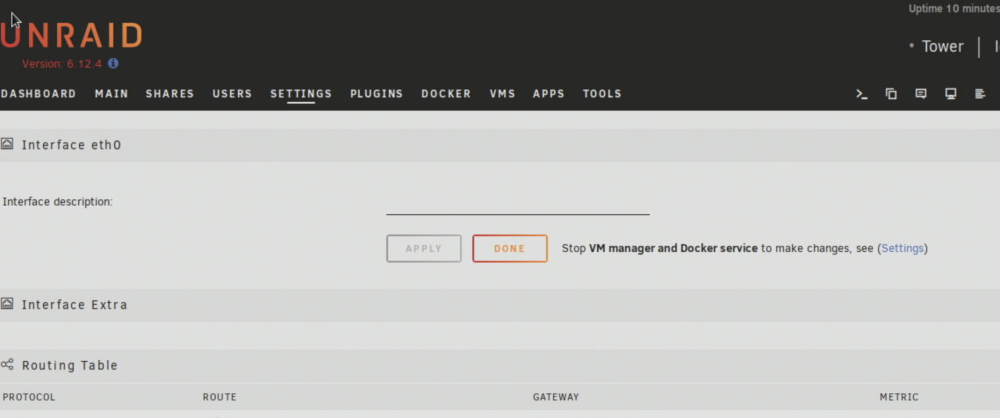Click the monitor info icon in navbar
Screen dimensions: 1000x418
point(950,94)
